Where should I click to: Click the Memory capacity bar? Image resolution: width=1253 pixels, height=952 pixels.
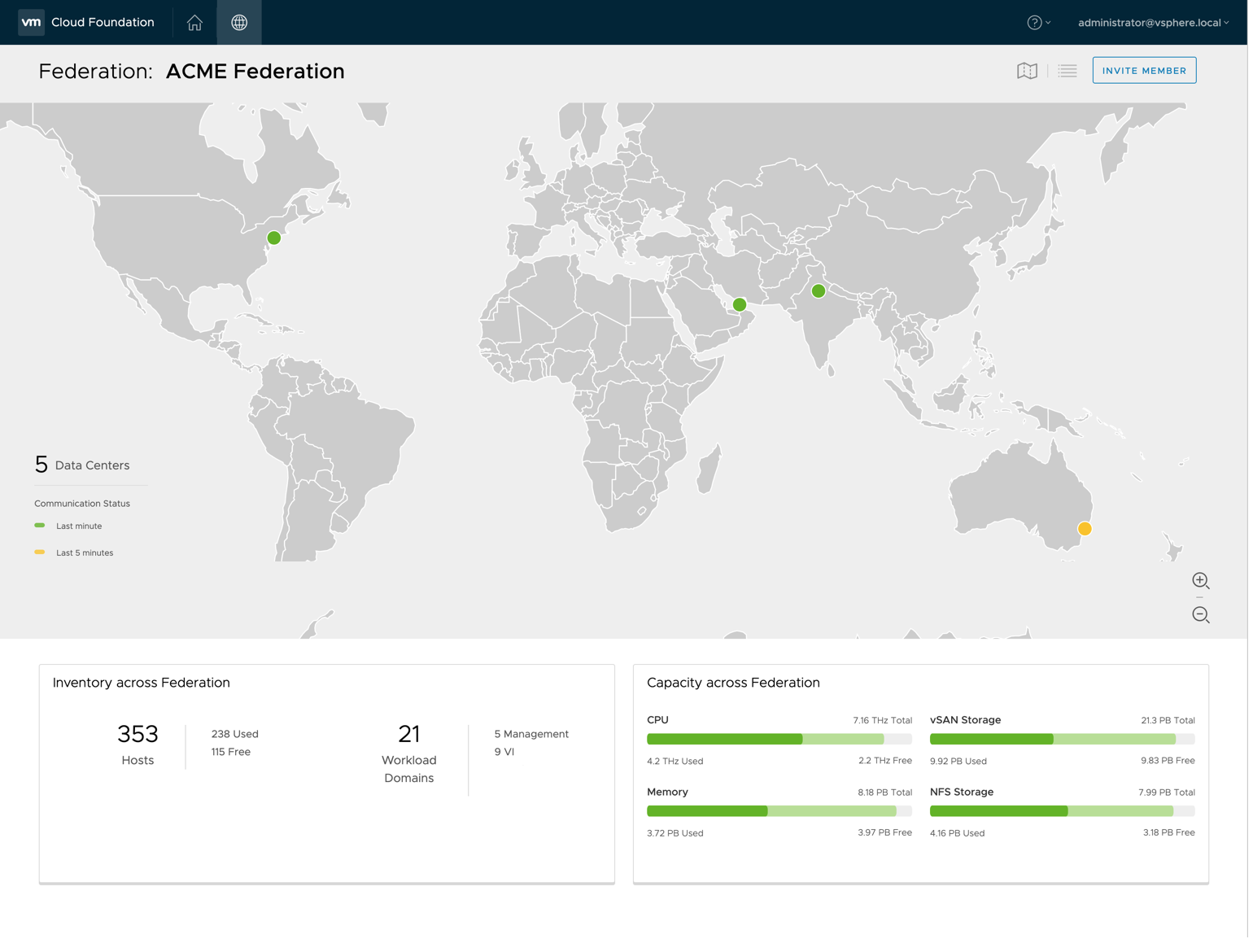pyautogui.click(x=779, y=811)
